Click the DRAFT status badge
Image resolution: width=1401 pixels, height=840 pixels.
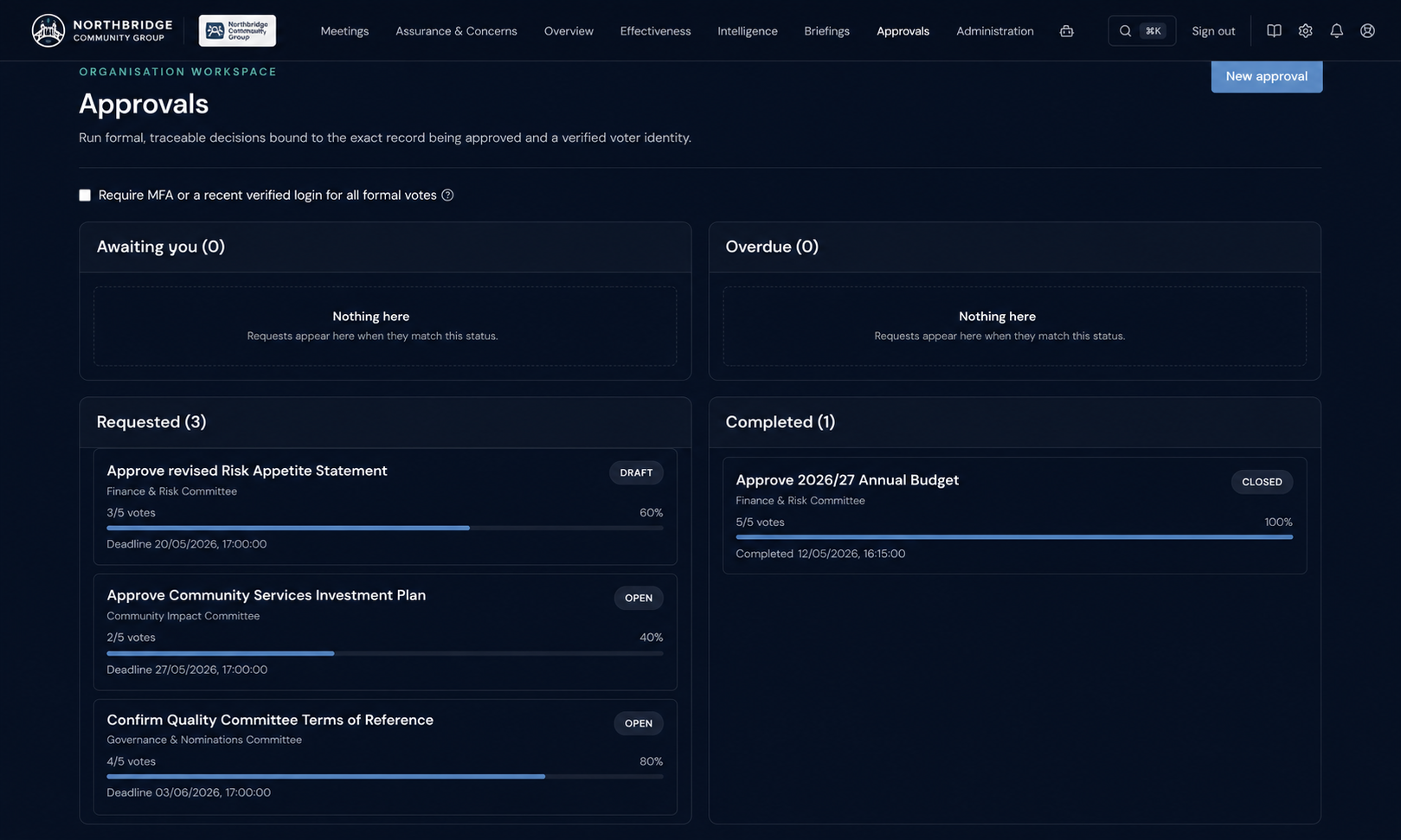pyautogui.click(x=636, y=473)
